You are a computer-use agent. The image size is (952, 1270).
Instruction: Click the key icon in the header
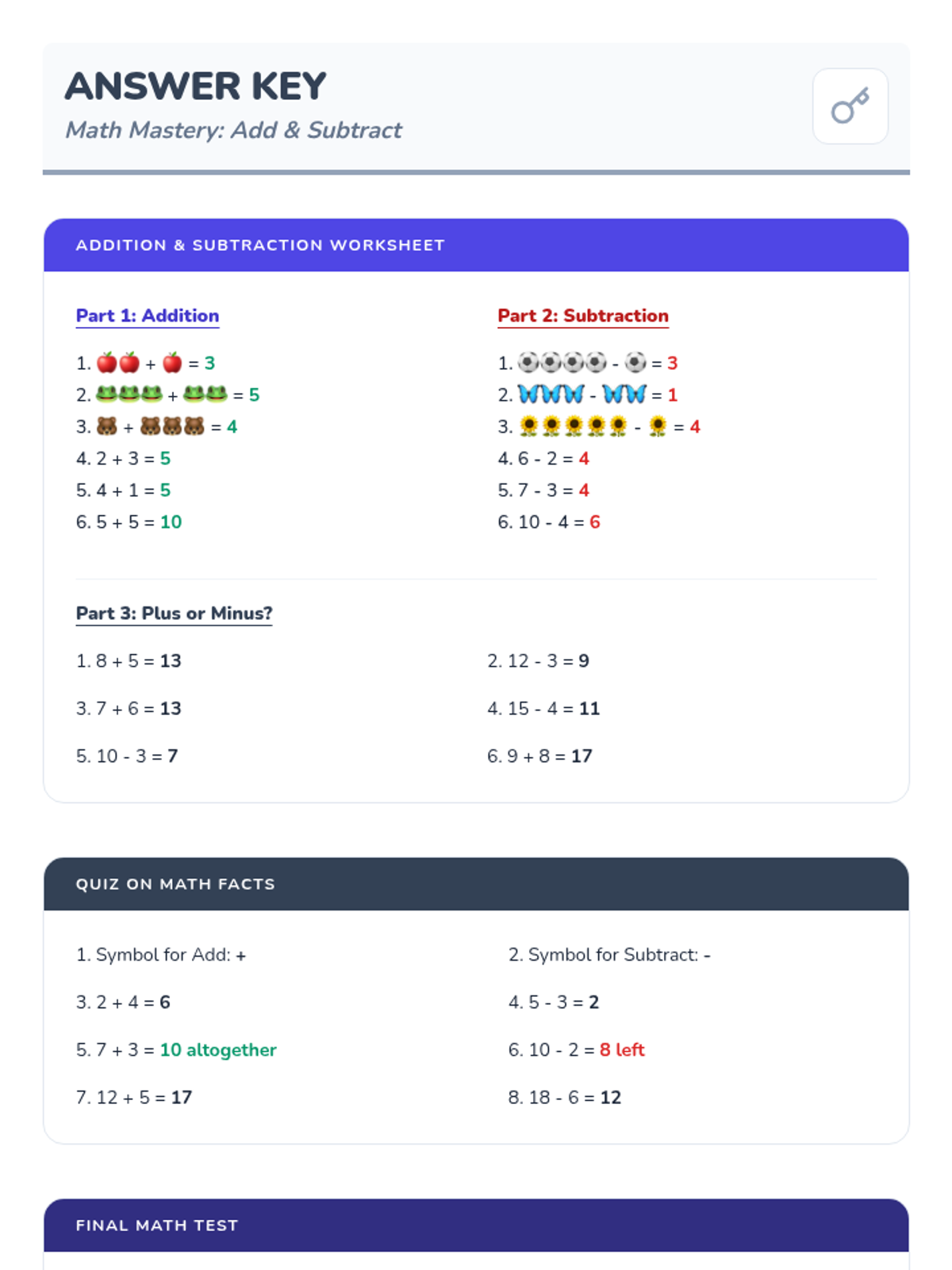(850, 106)
